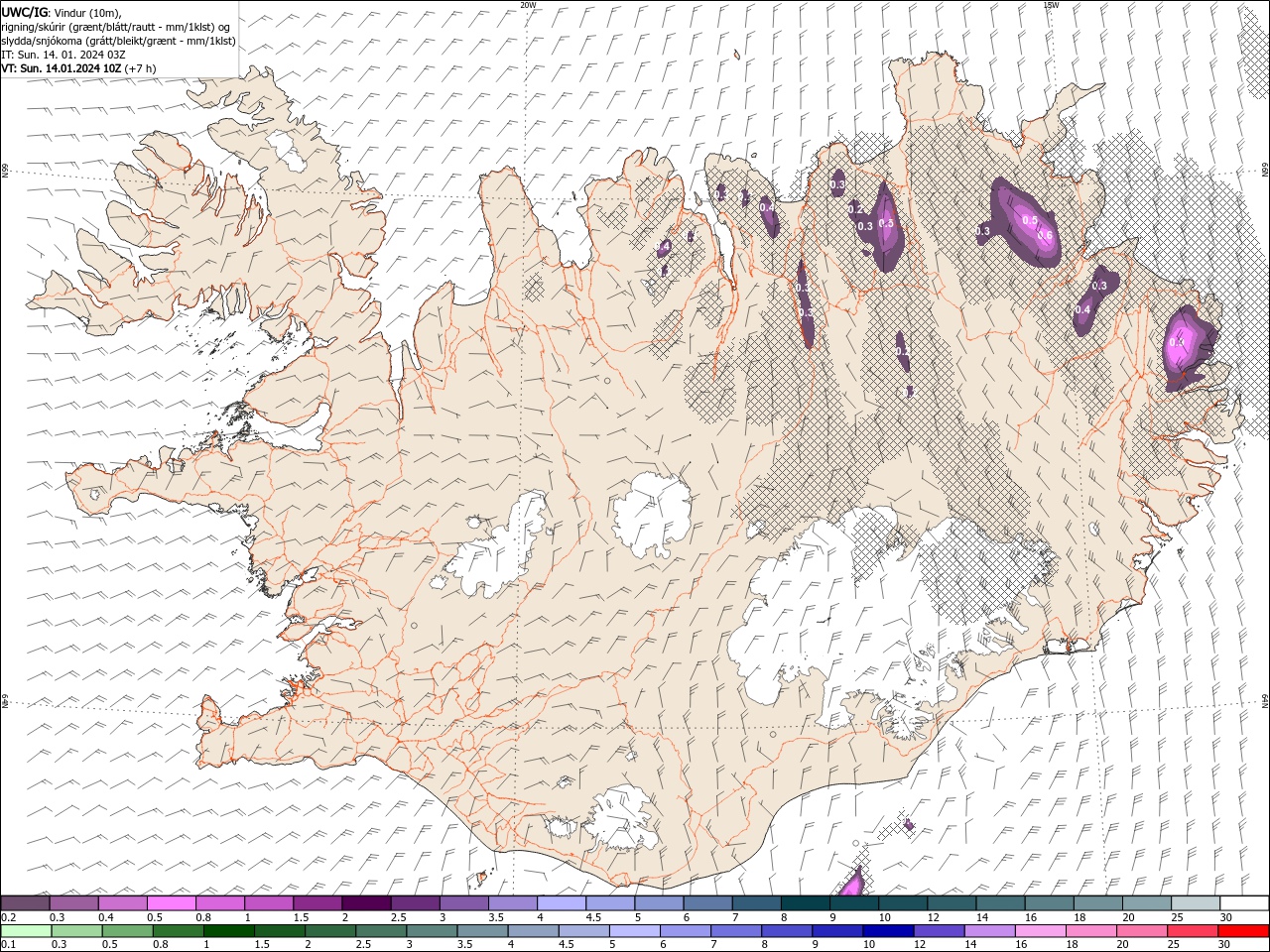This screenshot has height=952, width=1270.
Task: Click the '2.5' label under the lower legend
Action: coord(364,945)
